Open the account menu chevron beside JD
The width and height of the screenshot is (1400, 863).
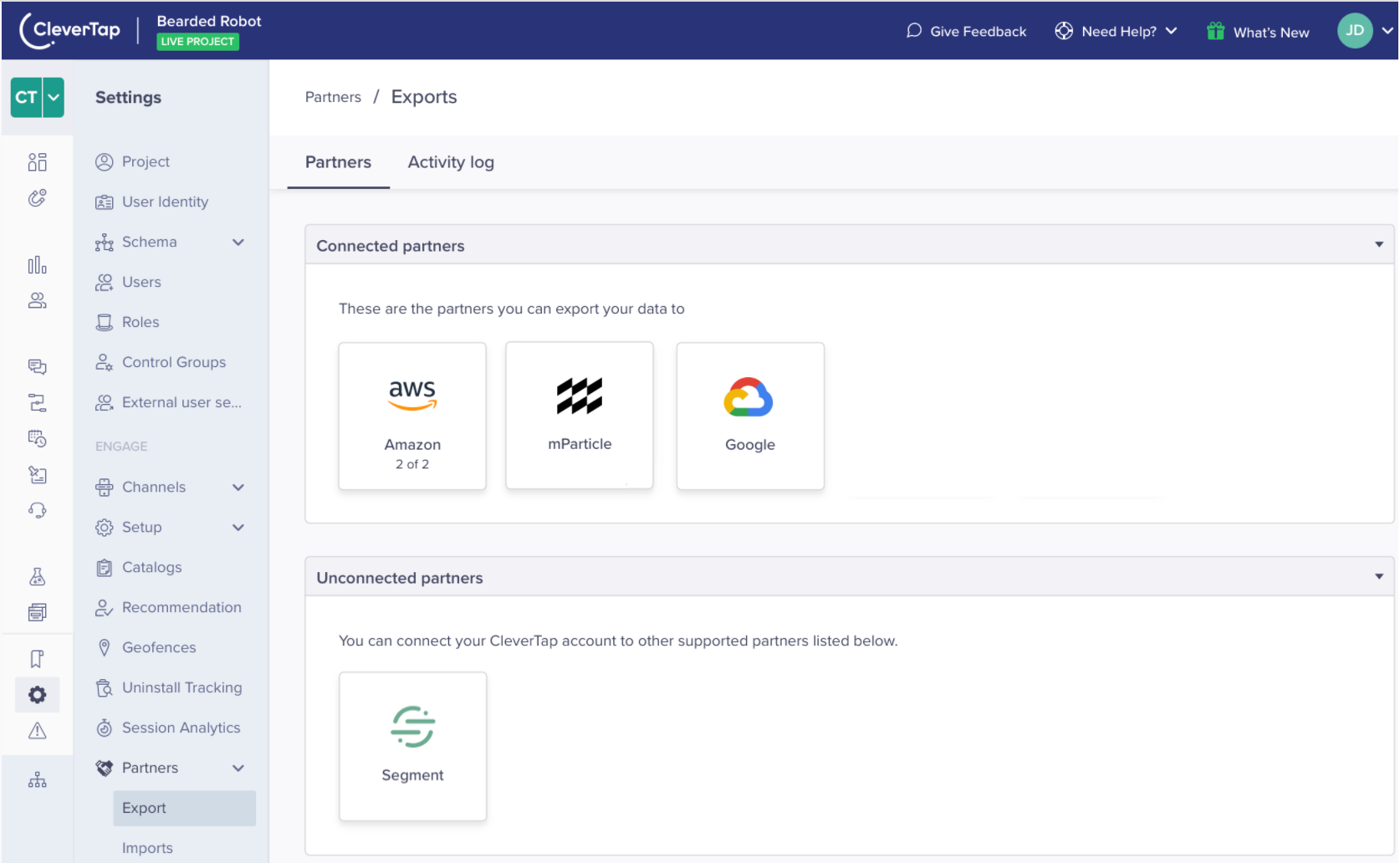(1387, 31)
